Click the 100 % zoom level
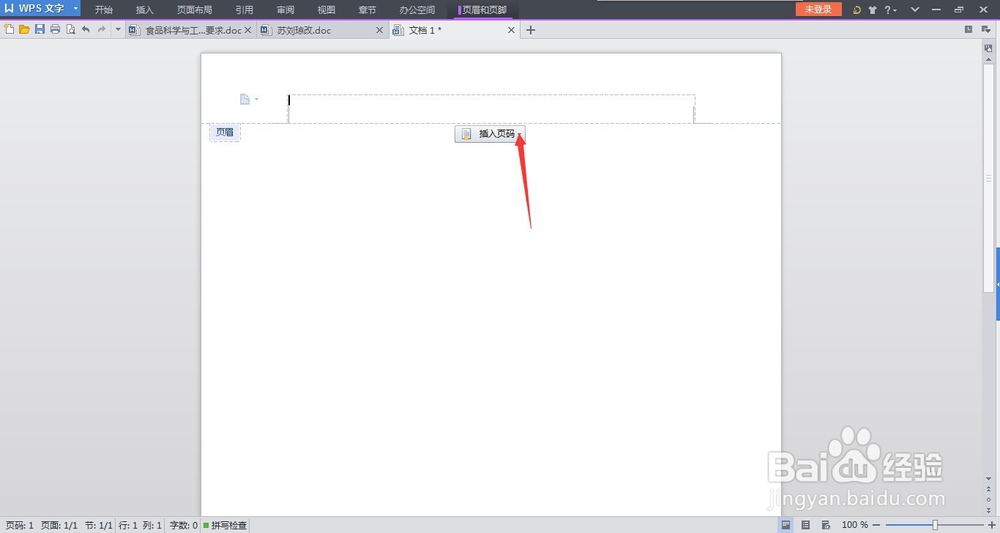 tap(855, 525)
